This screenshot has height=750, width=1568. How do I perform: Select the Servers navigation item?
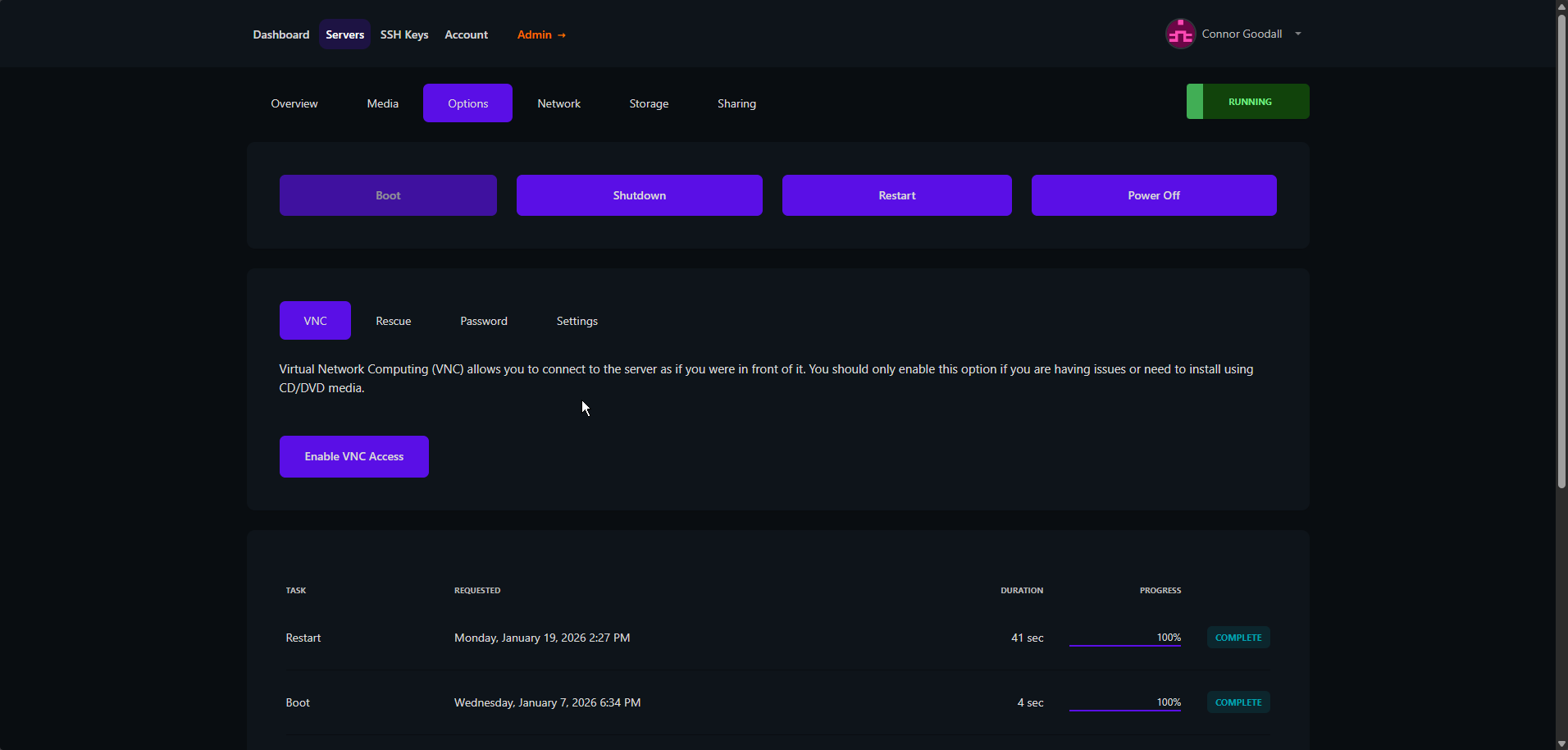coord(344,34)
